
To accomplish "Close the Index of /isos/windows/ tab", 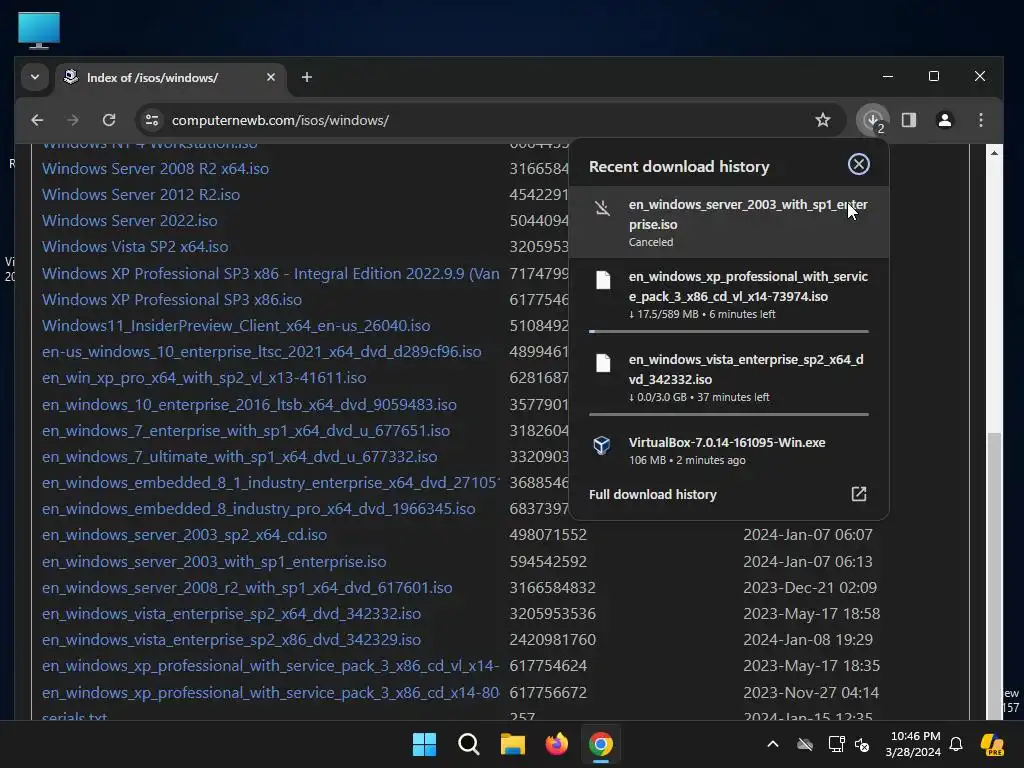I will [270, 77].
